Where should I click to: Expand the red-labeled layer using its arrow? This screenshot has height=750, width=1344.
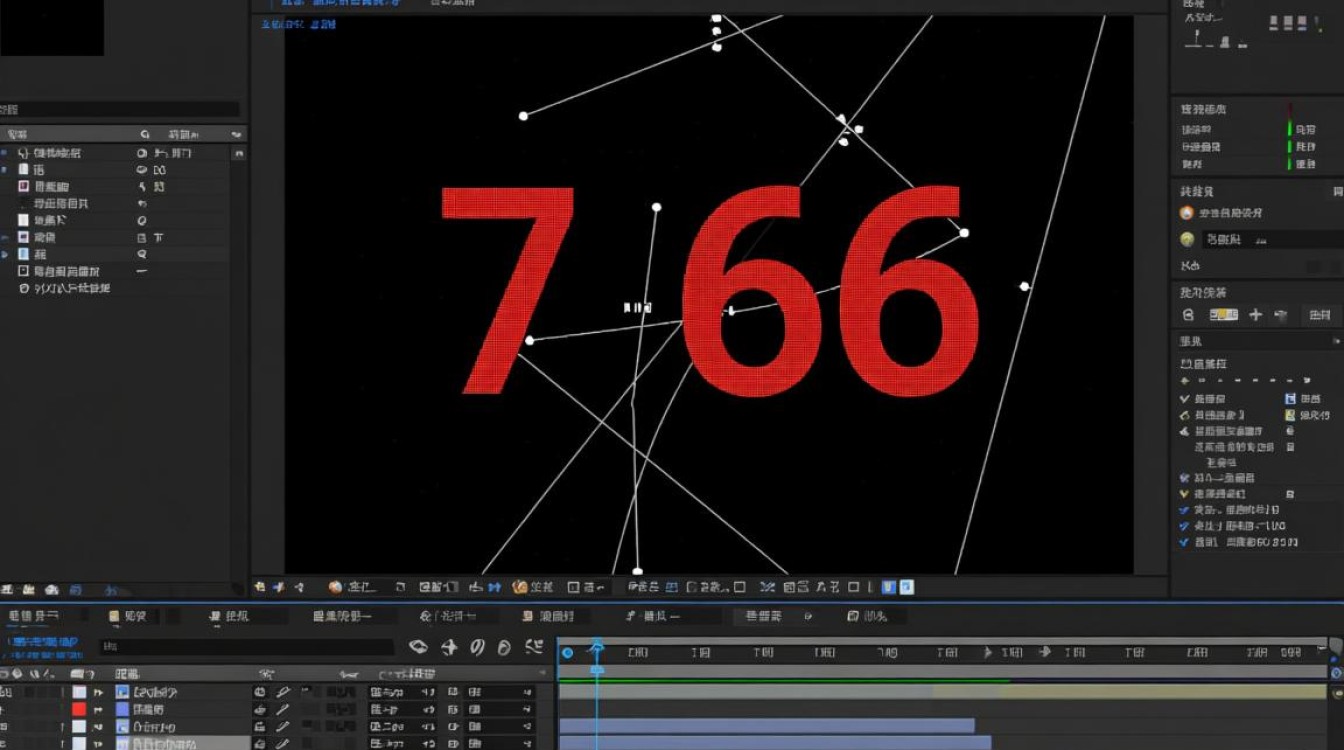click(x=99, y=709)
